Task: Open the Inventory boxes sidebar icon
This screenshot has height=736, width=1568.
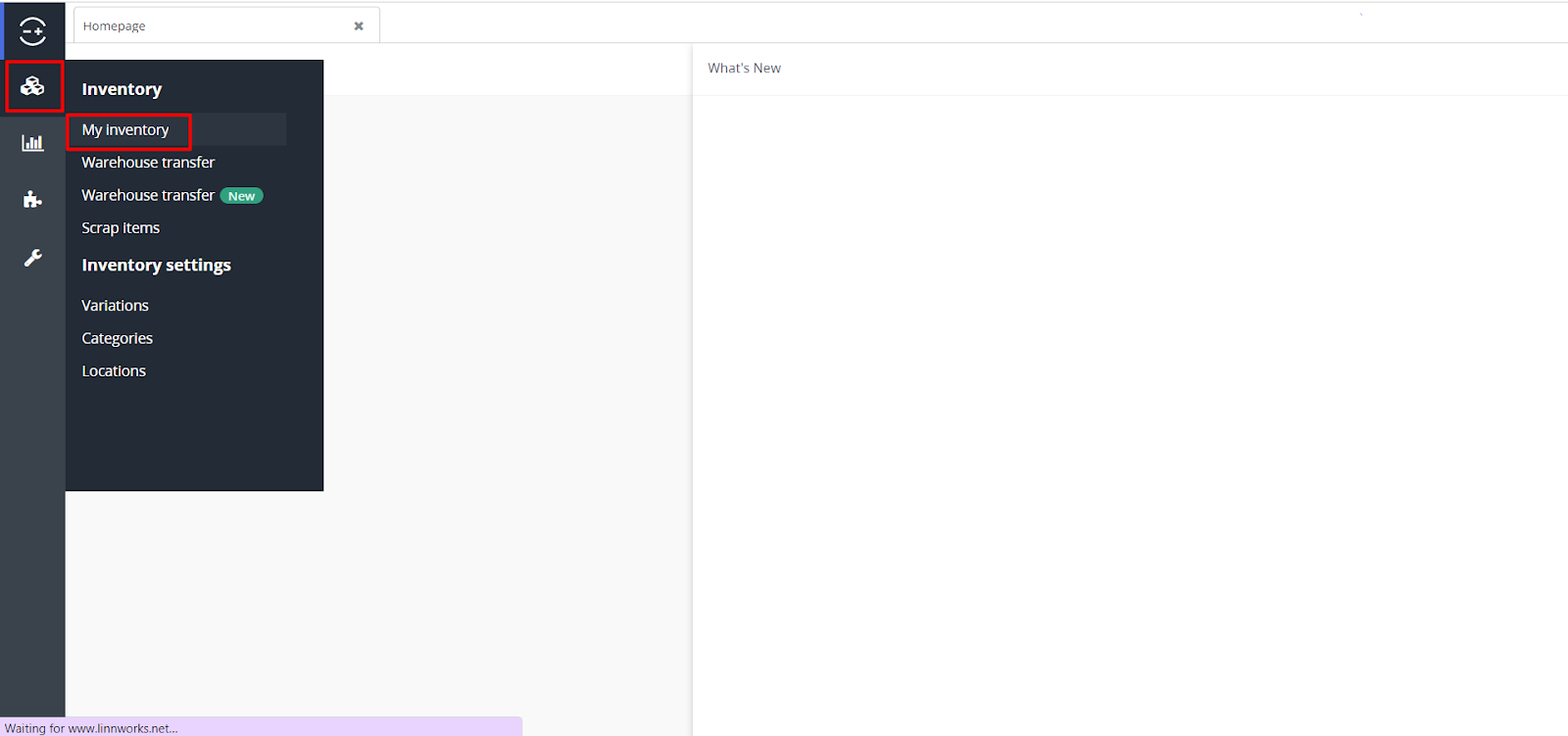Action: [x=32, y=86]
